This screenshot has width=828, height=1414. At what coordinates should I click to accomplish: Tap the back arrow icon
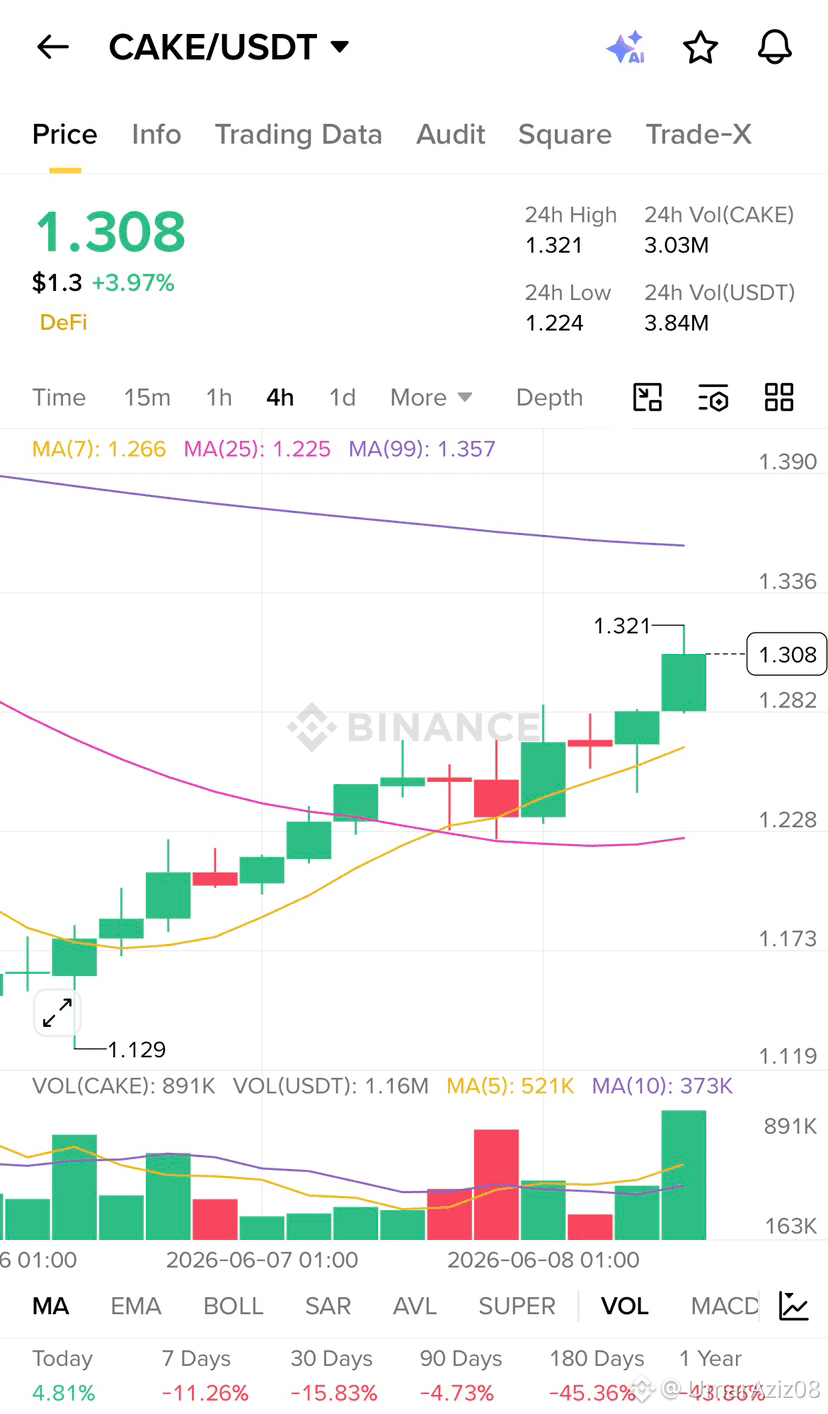pyautogui.click(x=52, y=47)
